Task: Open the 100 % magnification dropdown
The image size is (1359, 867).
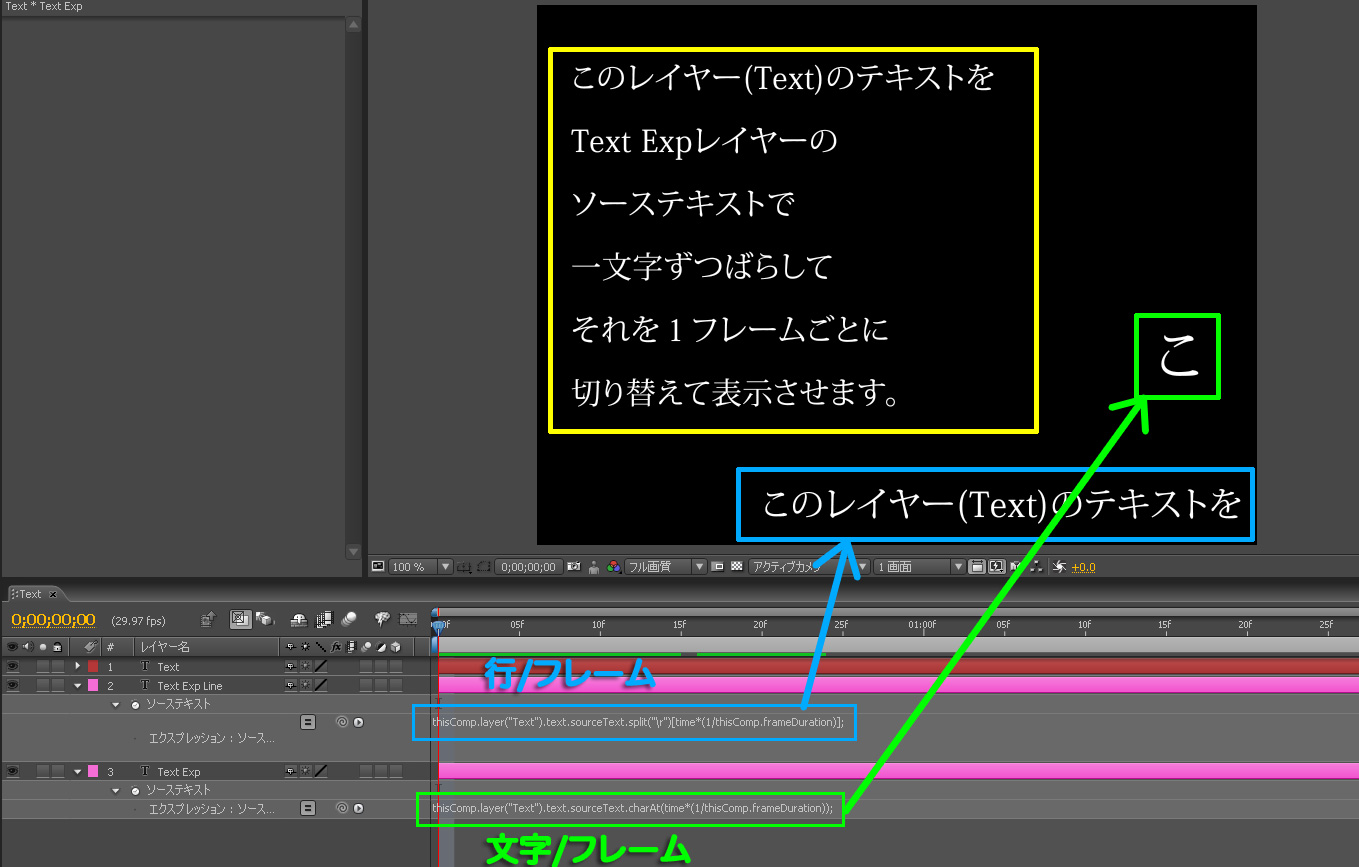Action: point(420,567)
